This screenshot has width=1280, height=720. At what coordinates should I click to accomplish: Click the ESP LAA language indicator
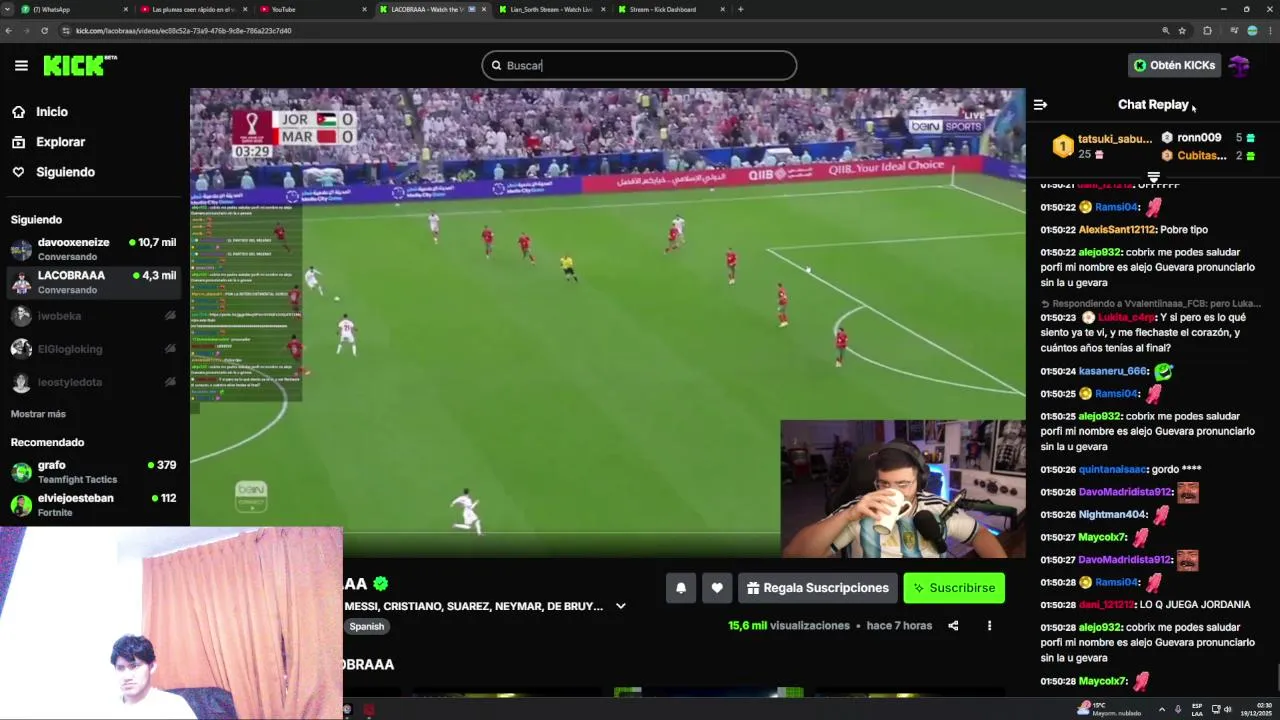click(x=1197, y=709)
